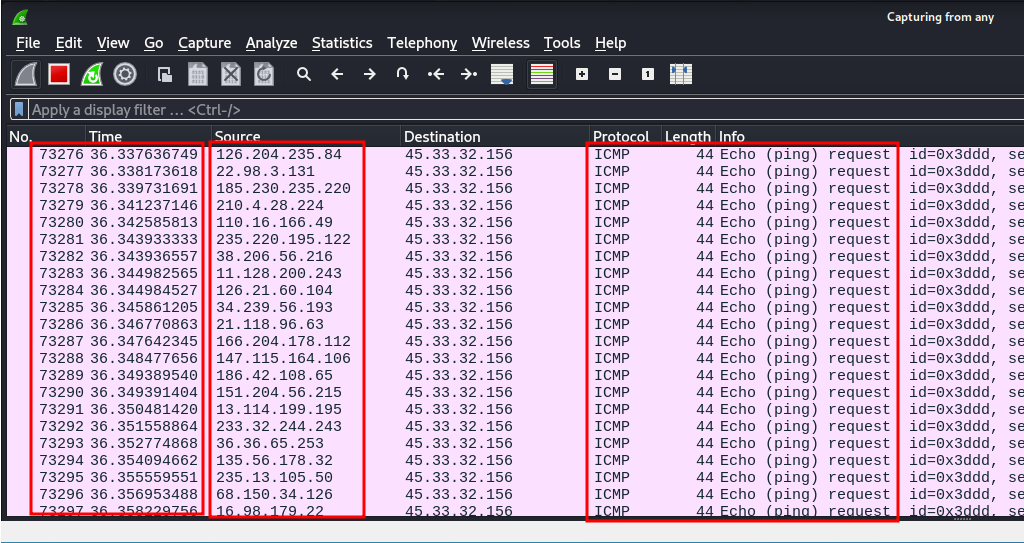The width and height of the screenshot is (1024, 543).
Task: Sort by Destination column header
Action: (x=495, y=137)
